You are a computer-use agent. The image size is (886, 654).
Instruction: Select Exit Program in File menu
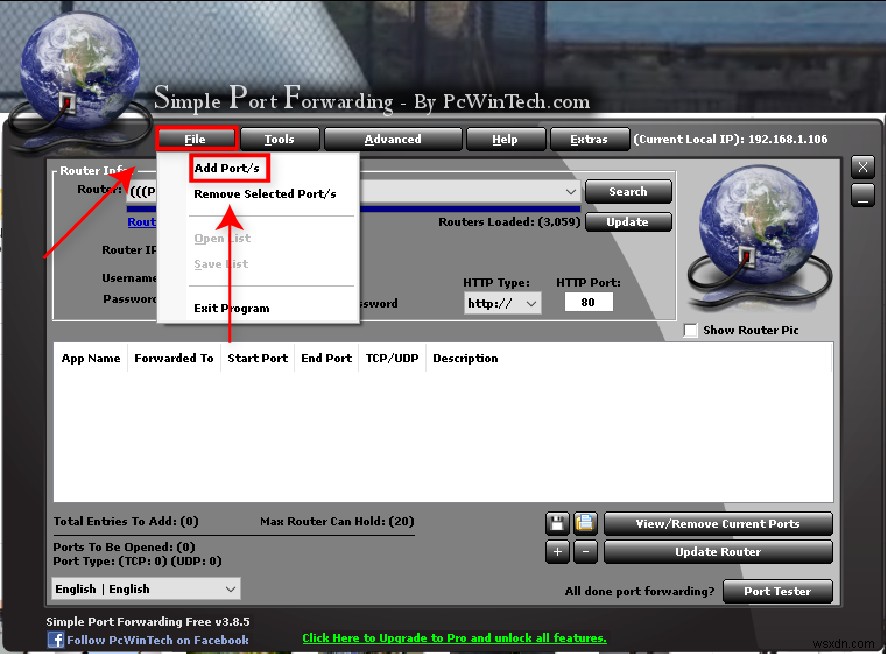(x=232, y=308)
